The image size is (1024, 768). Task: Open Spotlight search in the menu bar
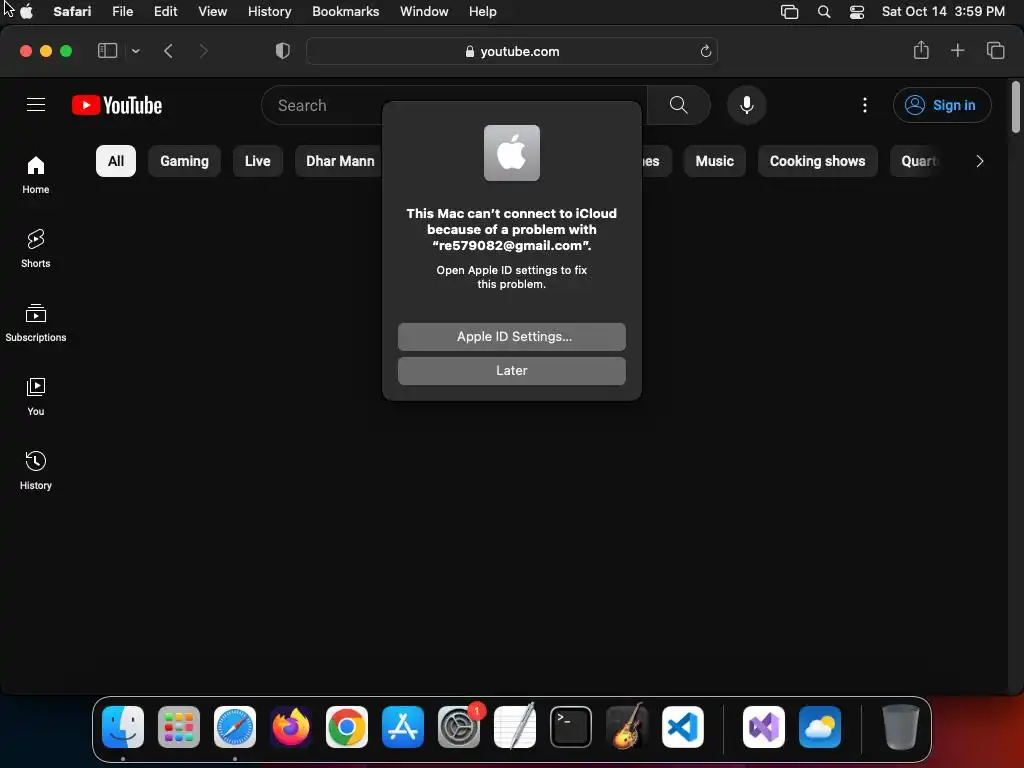pyautogui.click(x=824, y=12)
